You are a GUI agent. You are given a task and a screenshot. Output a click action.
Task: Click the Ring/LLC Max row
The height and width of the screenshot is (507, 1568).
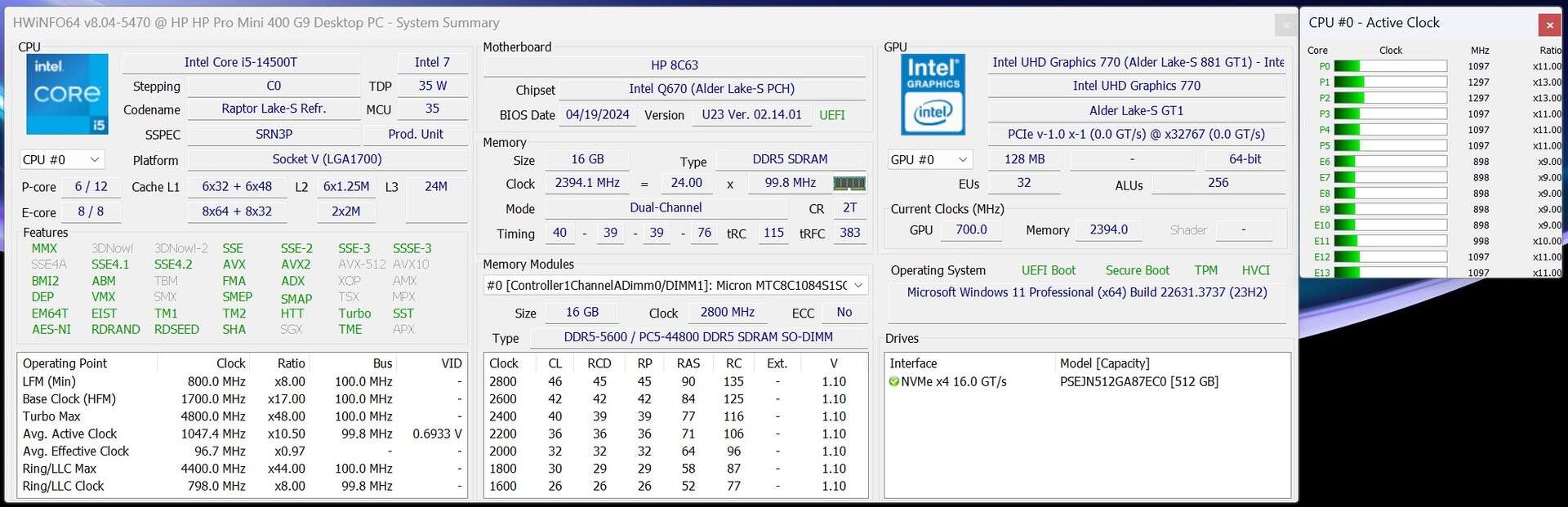point(242,469)
